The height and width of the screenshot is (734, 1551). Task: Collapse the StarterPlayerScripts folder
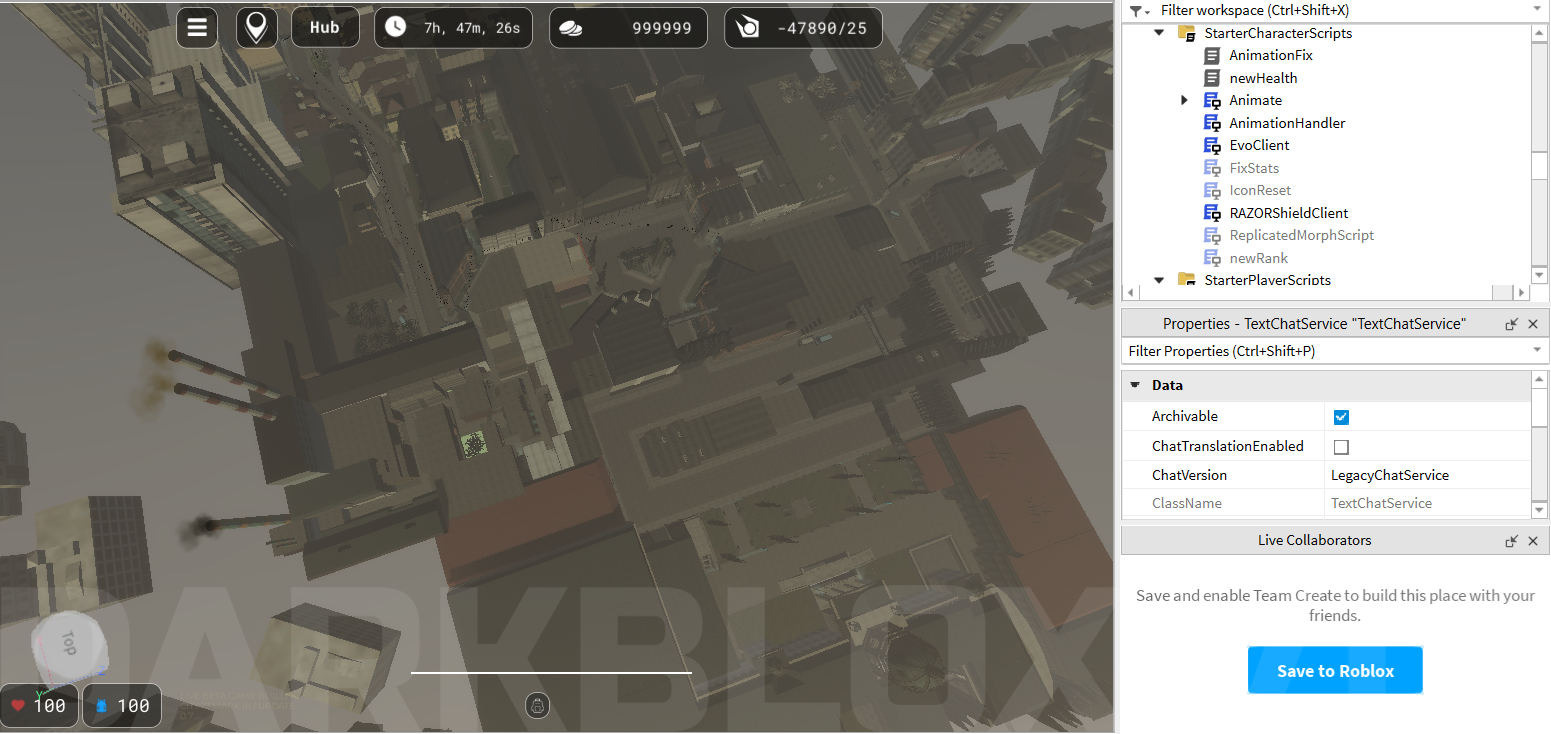(x=1159, y=280)
